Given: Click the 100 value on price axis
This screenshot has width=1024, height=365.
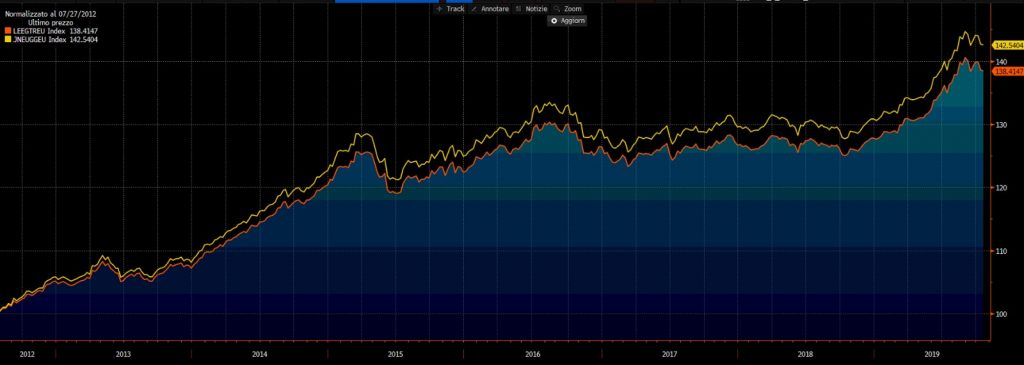Looking at the screenshot, I should click(1000, 314).
